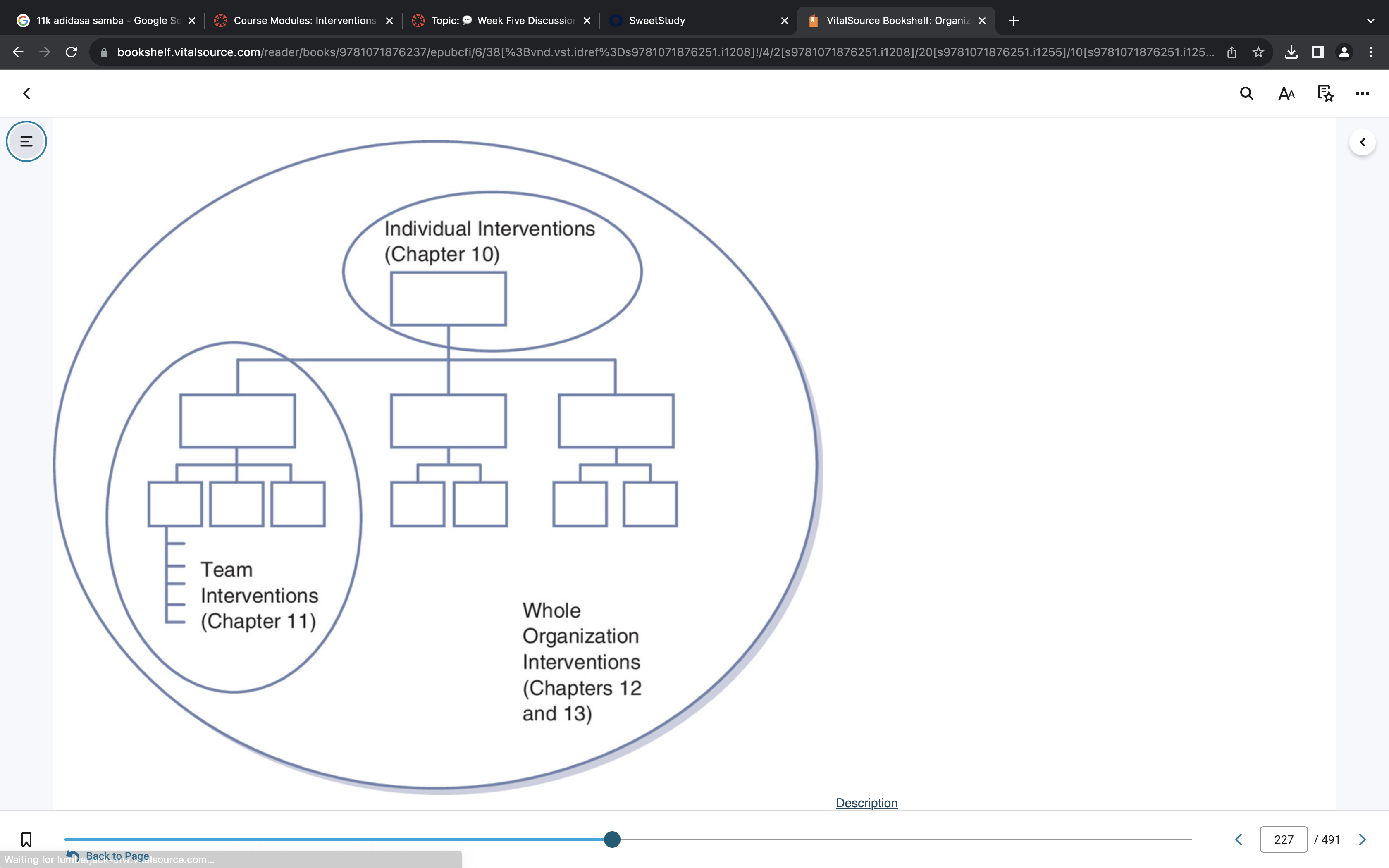The image size is (1389, 868).
Task: Open the reader more-options menu
Action: [x=1362, y=93]
